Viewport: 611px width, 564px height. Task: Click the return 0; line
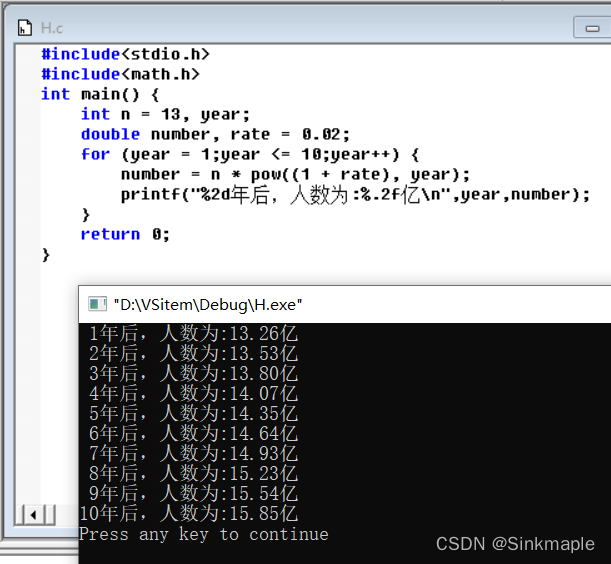(125, 234)
